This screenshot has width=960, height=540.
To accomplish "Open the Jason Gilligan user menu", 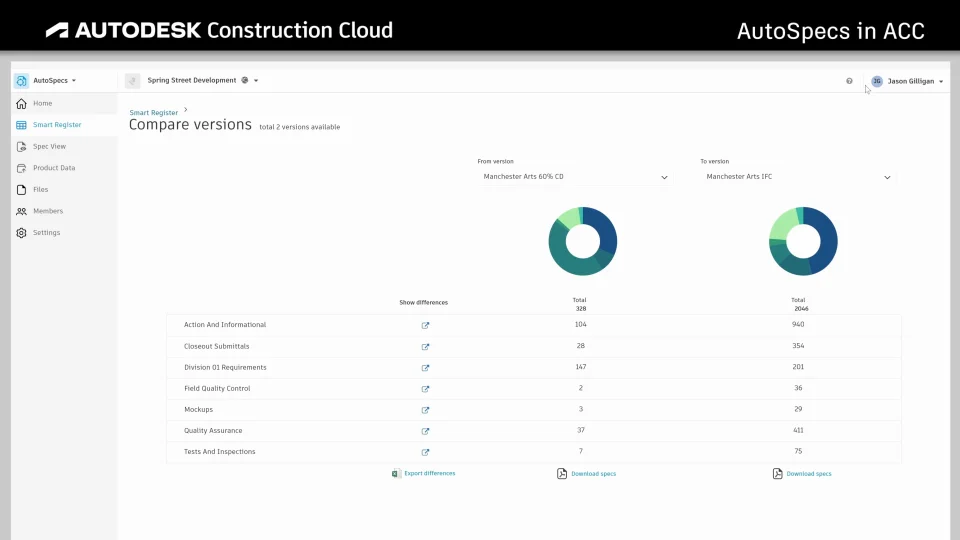I will 908,81.
